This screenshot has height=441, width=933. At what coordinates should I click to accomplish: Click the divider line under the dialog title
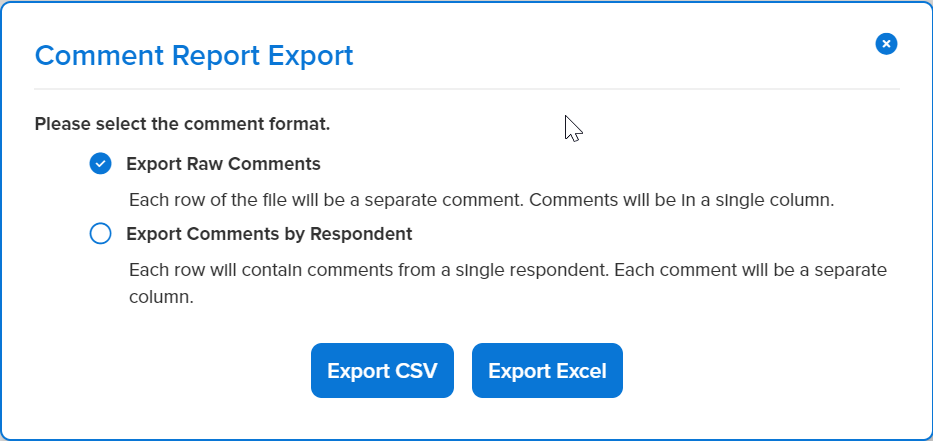click(x=467, y=89)
